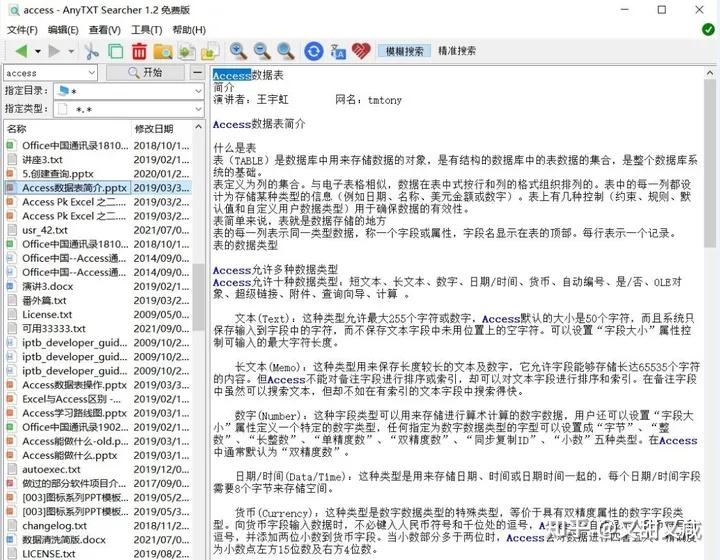720x560 pixels.
Task: Click the highlighted Access word in preview title
Action: click(232, 75)
